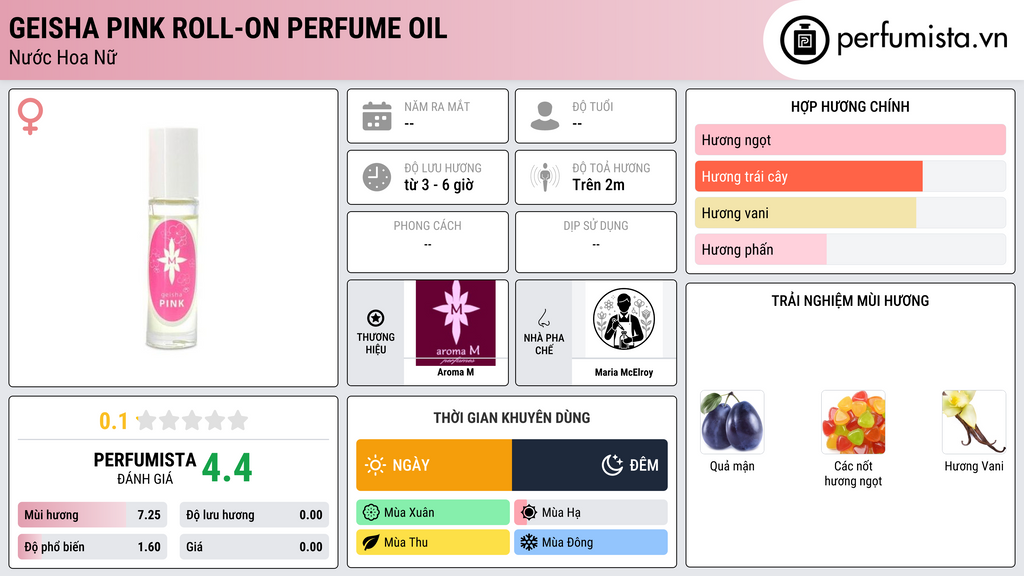The image size is (1024, 576).
Task: Select the Ngày daytime block
Action: tap(434, 465)
